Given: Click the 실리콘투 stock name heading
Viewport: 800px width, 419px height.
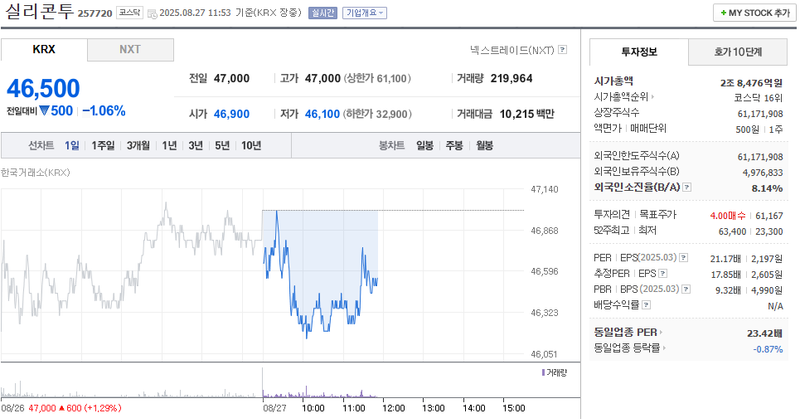Looking at the screenshot, I should pos(39,11).
